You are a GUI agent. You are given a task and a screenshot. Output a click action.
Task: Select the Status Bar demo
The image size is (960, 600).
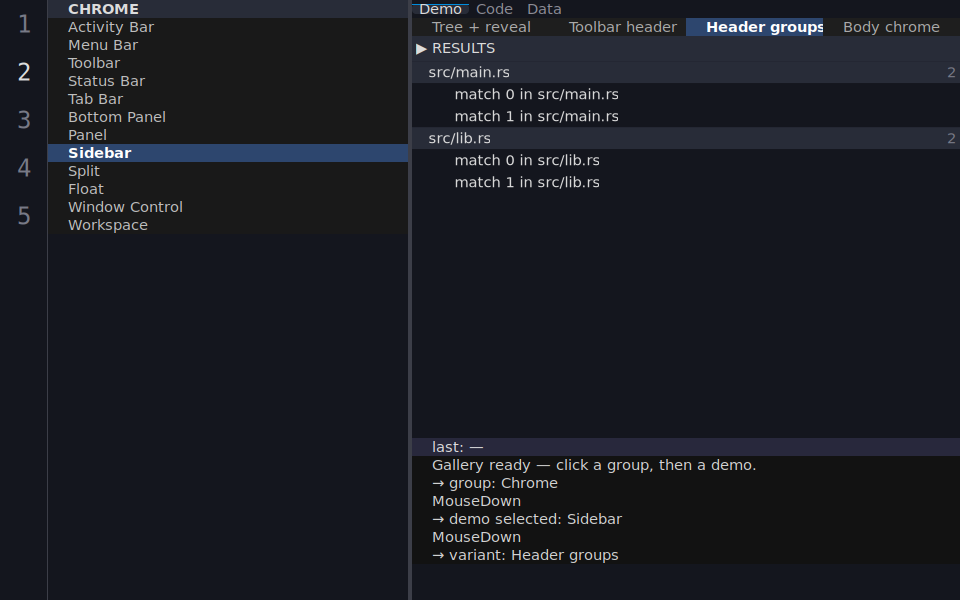(228, 81)
